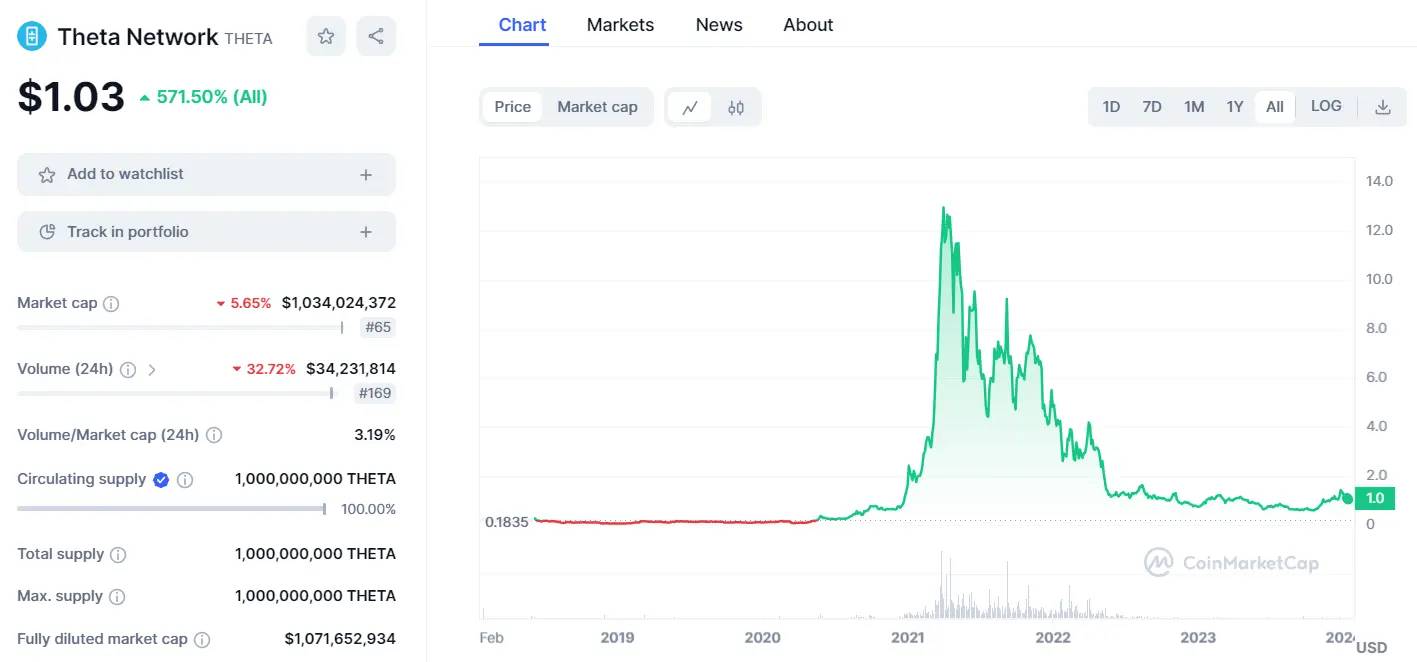This screenshot has height=662, width=1417.
Task: Track Theta Network in portfolio
Action: click(x=206, y=232)
